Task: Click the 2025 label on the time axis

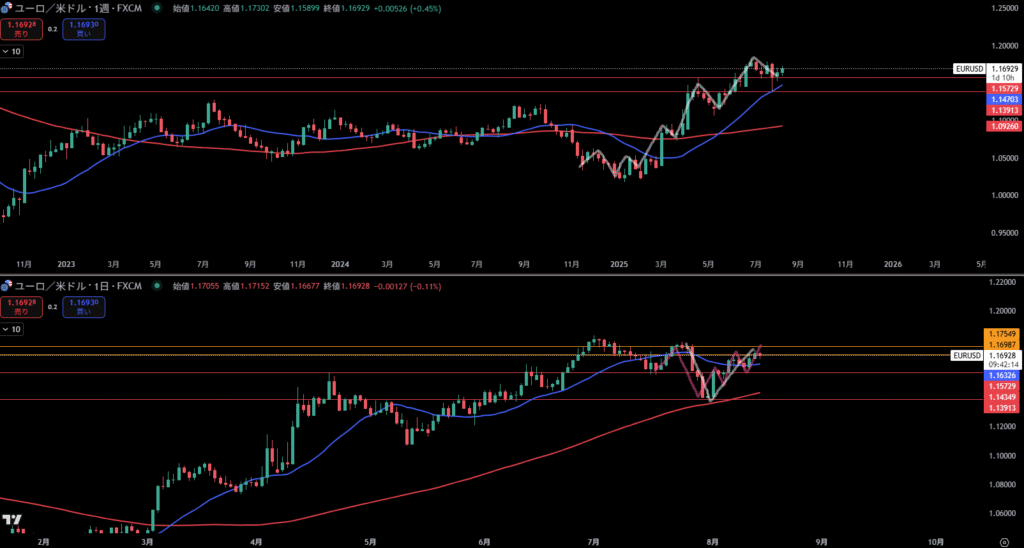Action: pyautogui.click(x=618, y=265)
